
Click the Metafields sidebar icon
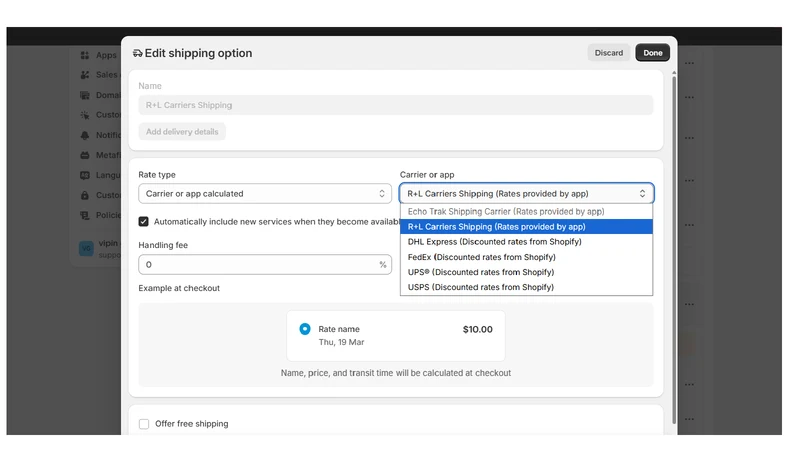85,155
